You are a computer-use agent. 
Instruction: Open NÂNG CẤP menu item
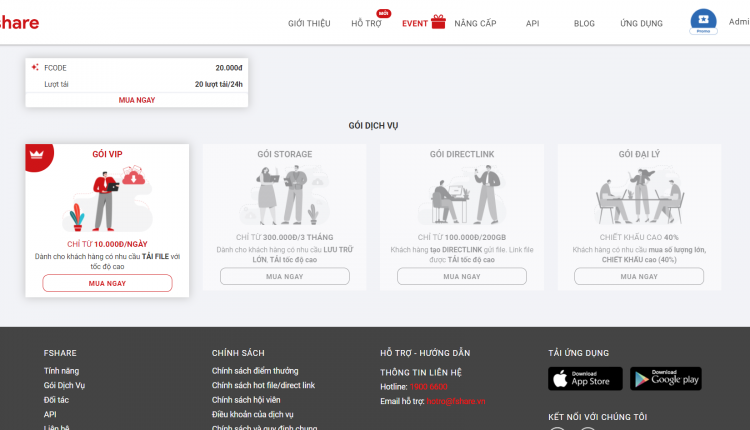pyautogui.click(x=475, y=23)
